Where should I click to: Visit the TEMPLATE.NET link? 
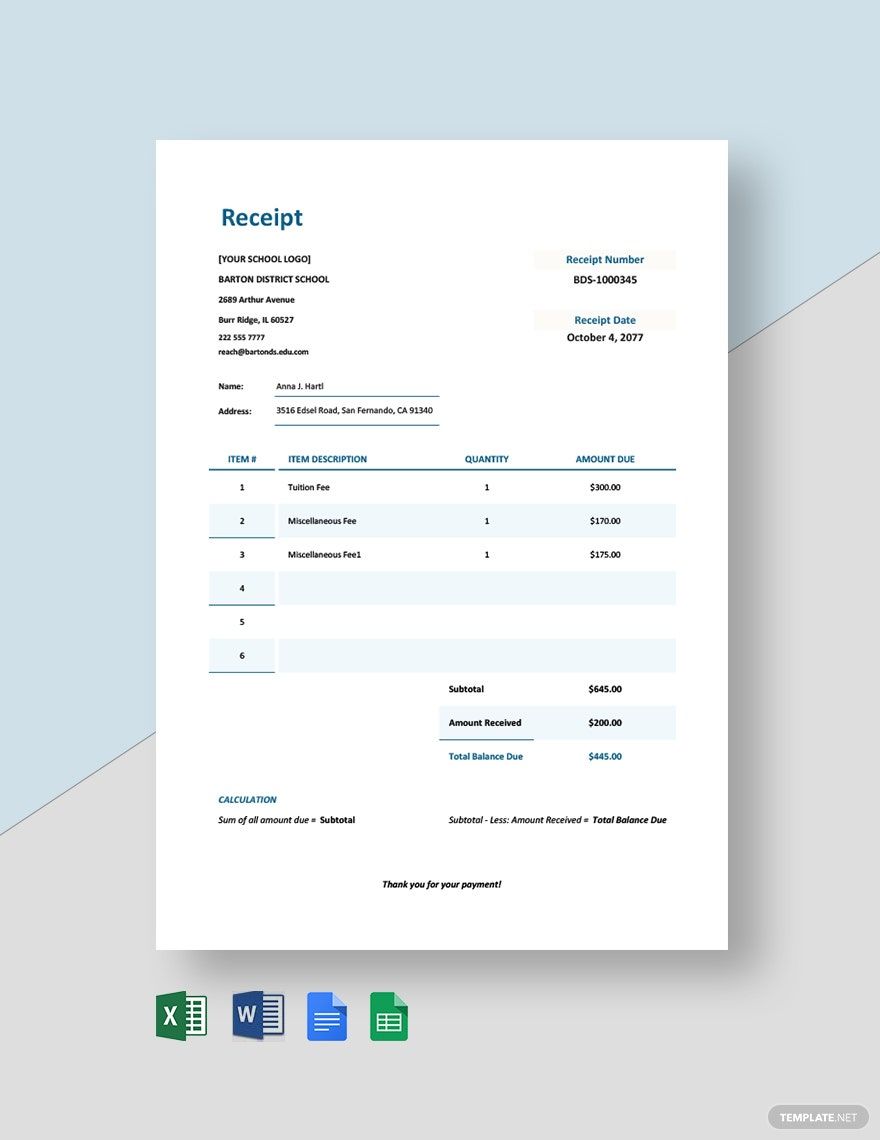click(819, 1116)
